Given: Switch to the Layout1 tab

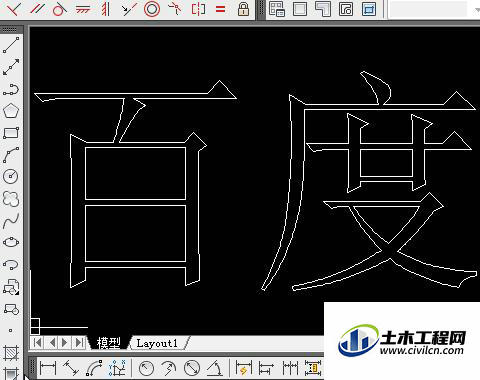Looking at the screenshot, I should [x=157, y=343].
